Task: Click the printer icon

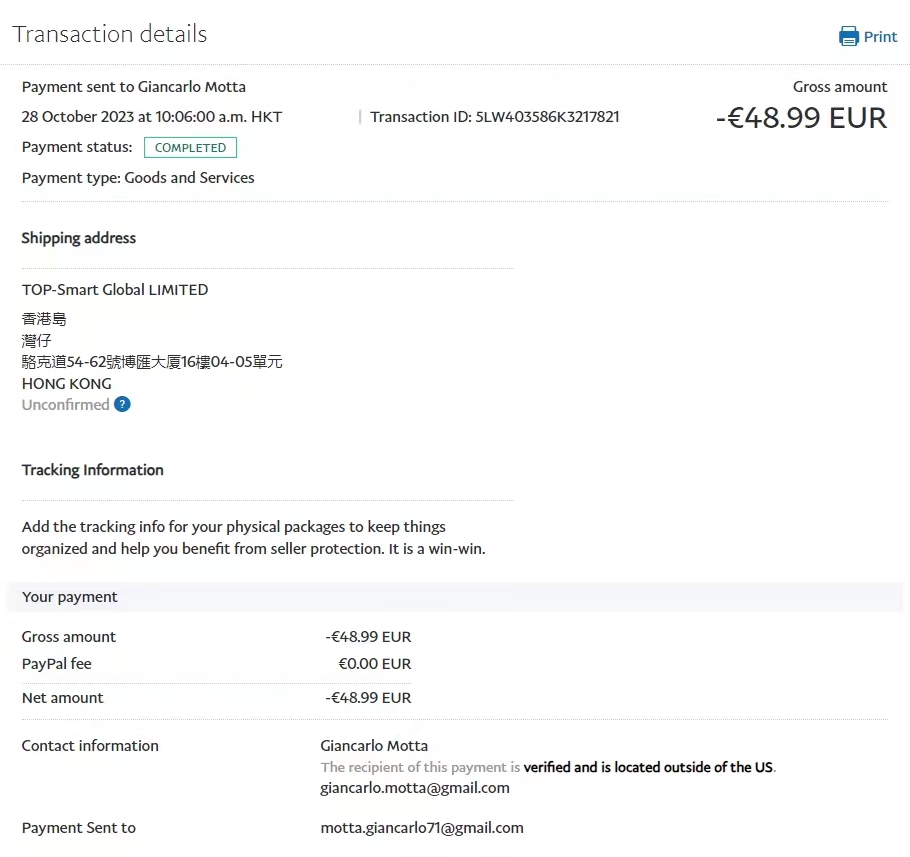Action: tap(848, 37)
